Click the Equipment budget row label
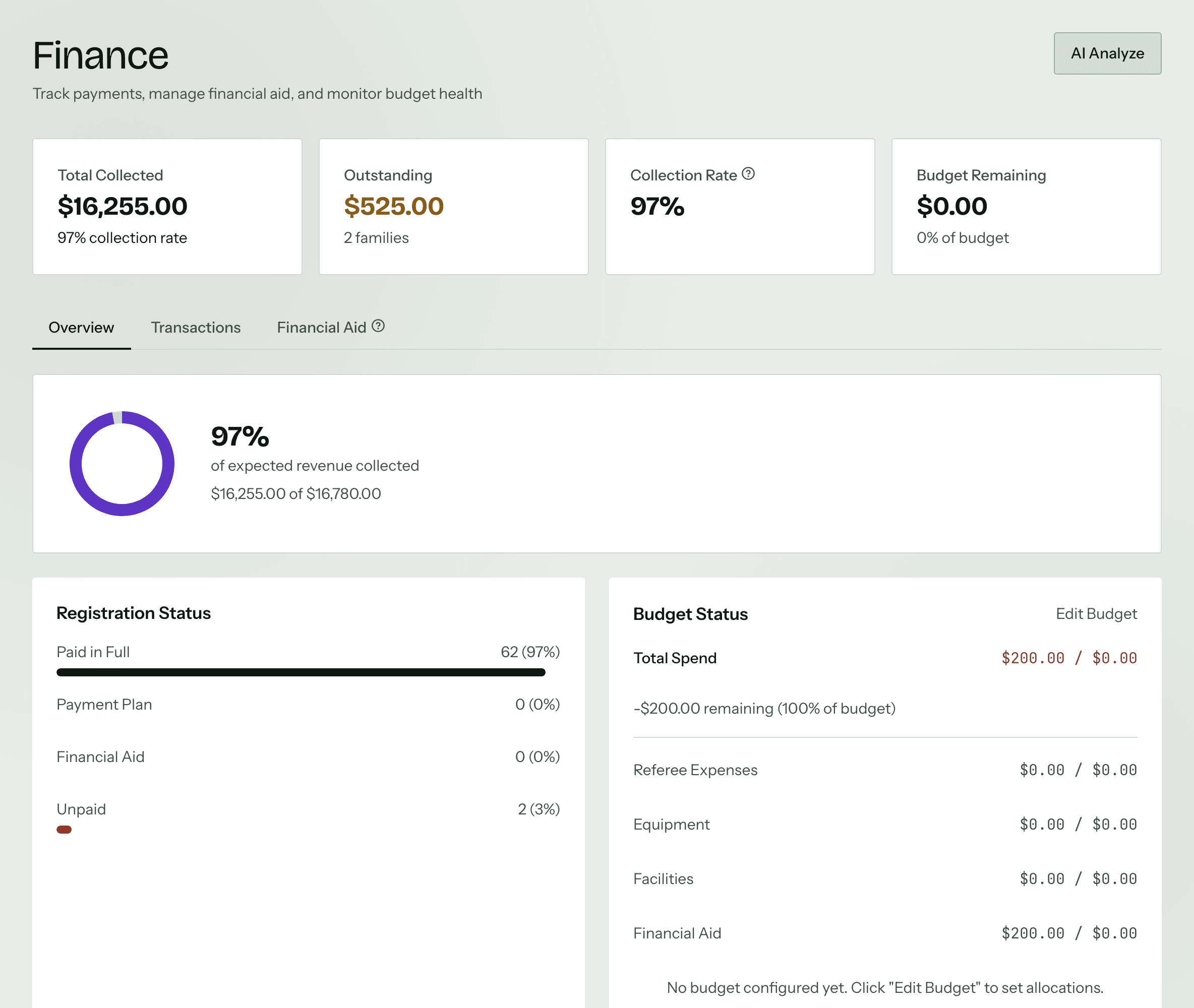This screenshot has width=1194, height=1008. [672, 825]
